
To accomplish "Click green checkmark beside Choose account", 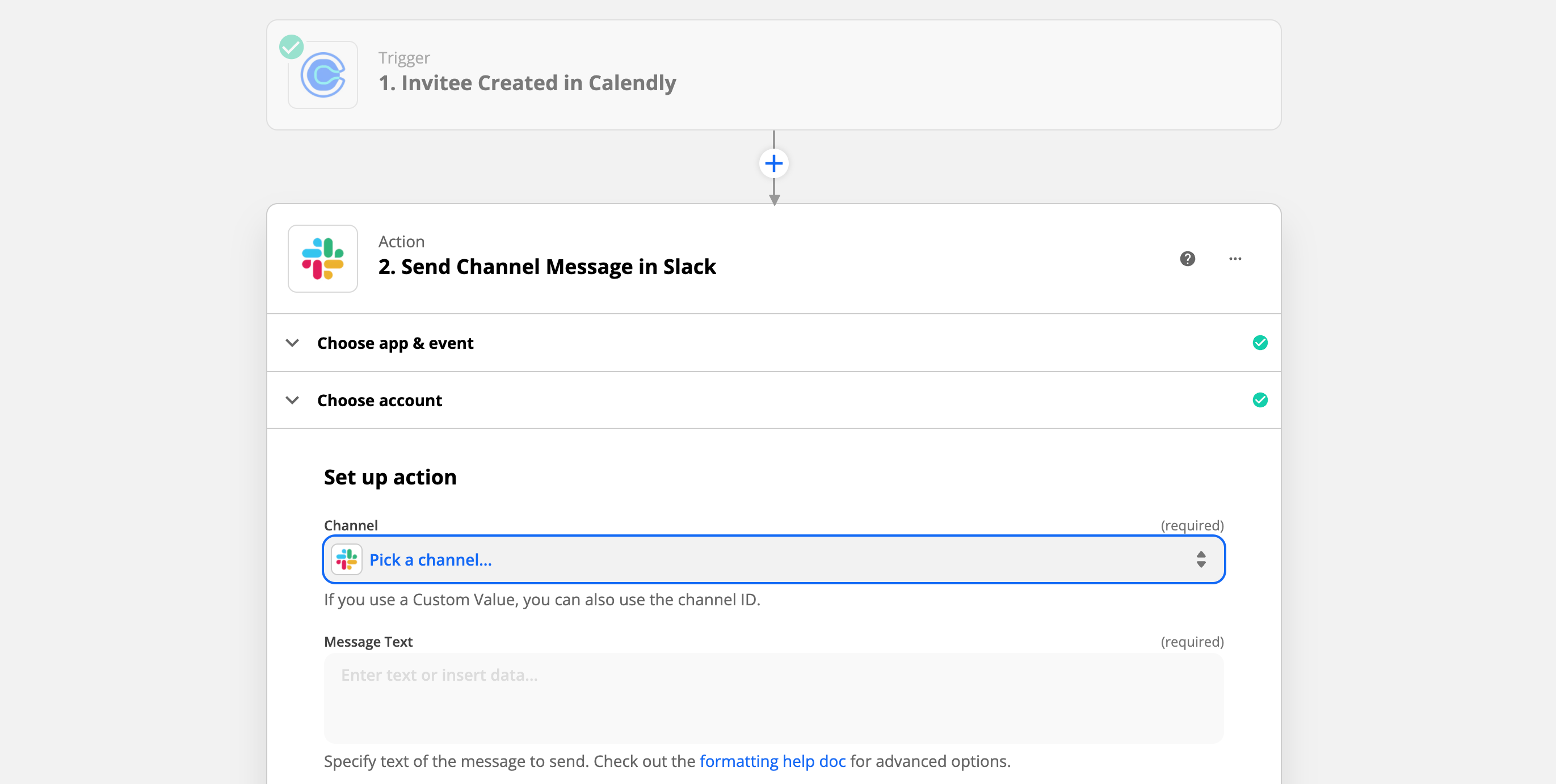I will point(1259,400).
